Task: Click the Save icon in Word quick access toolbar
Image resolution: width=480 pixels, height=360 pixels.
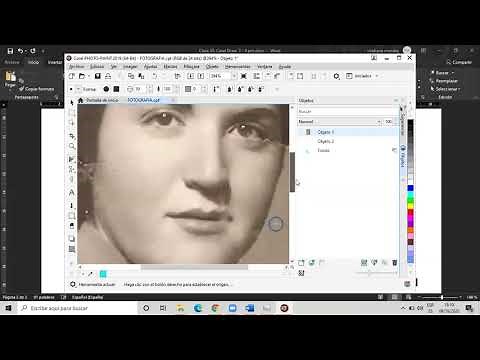Action: click(x=10, y=51)
